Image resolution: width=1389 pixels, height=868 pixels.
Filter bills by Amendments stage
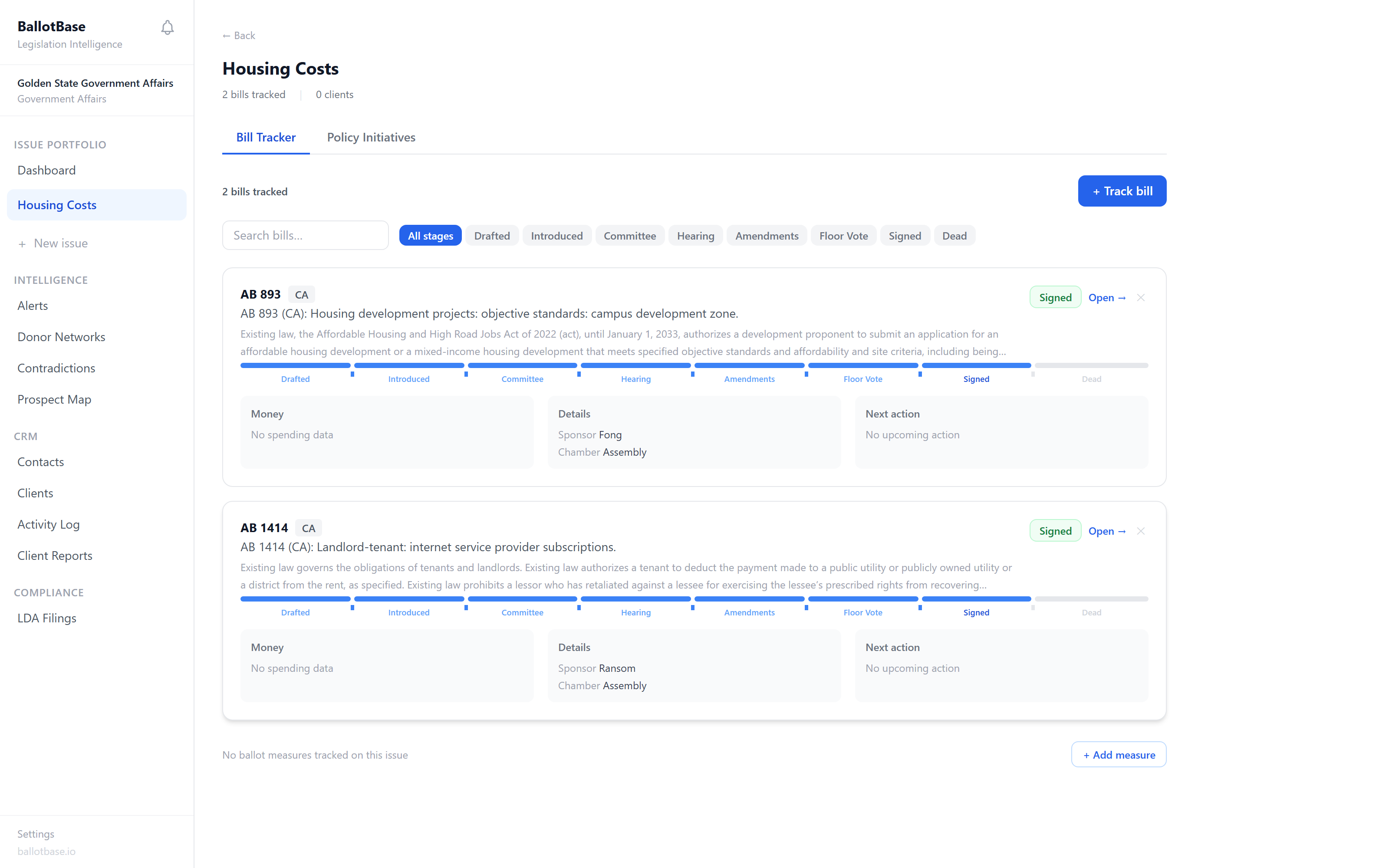coord(767,236)
